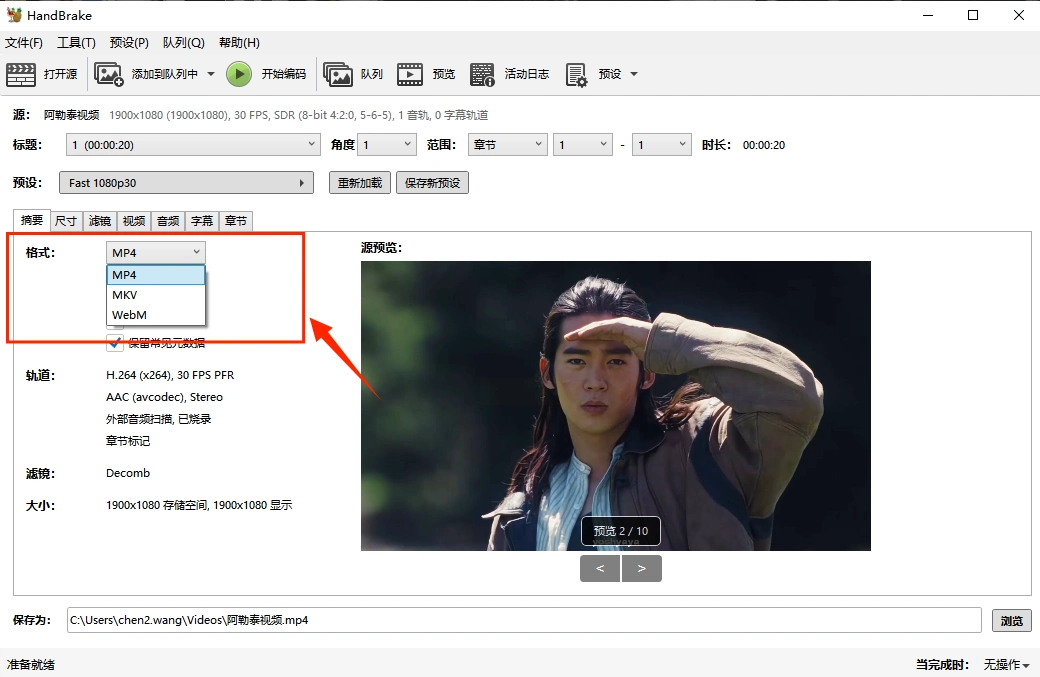Viewport: 1040px width, 677px height.
Task: Open the Help (帮助) menu
Action: point(239,42)
